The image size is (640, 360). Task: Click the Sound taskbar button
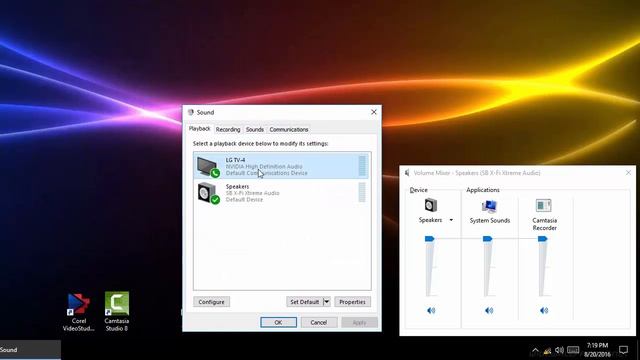(x=30, y=350)
